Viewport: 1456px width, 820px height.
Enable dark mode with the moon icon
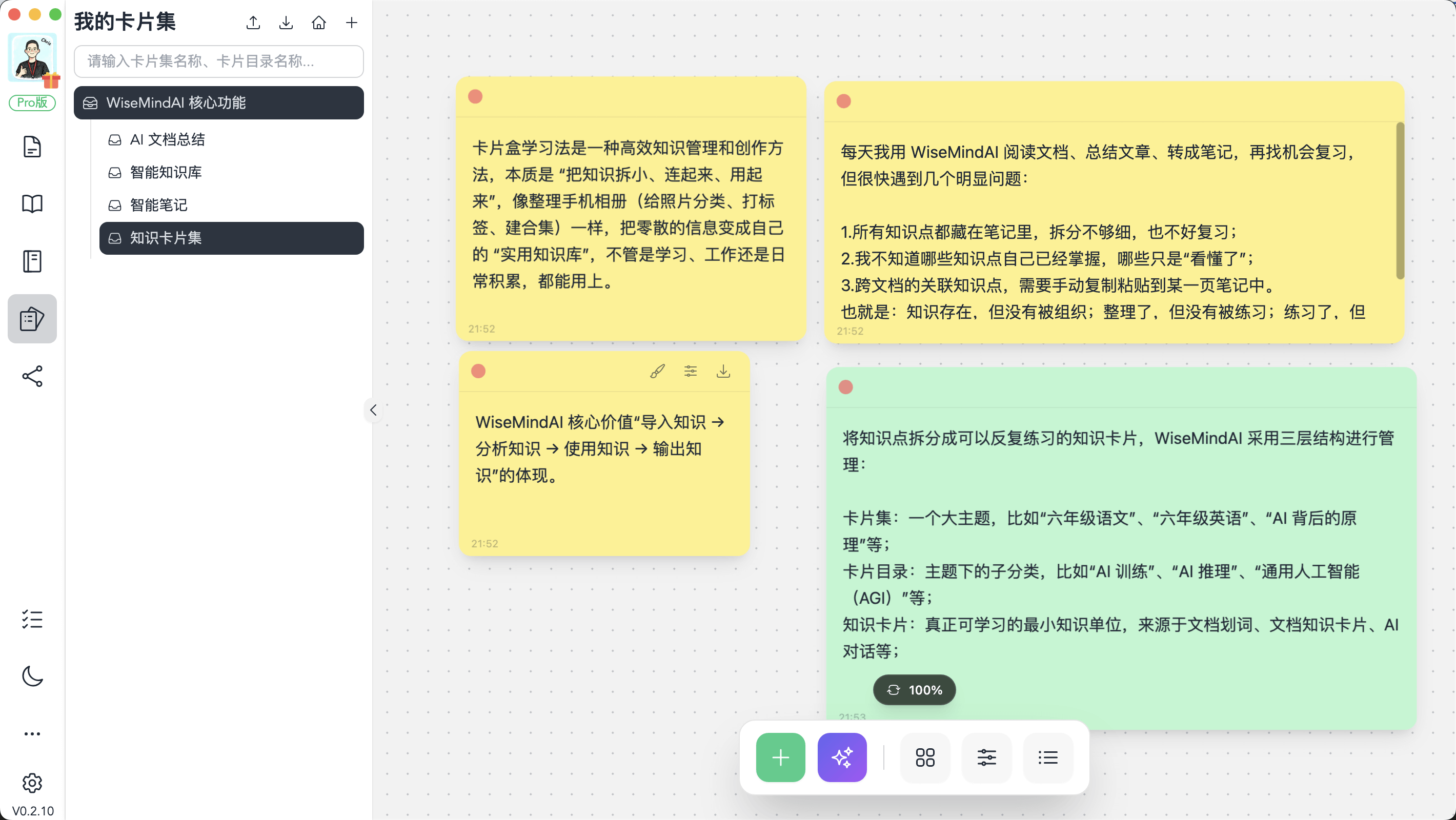[32, 676]
